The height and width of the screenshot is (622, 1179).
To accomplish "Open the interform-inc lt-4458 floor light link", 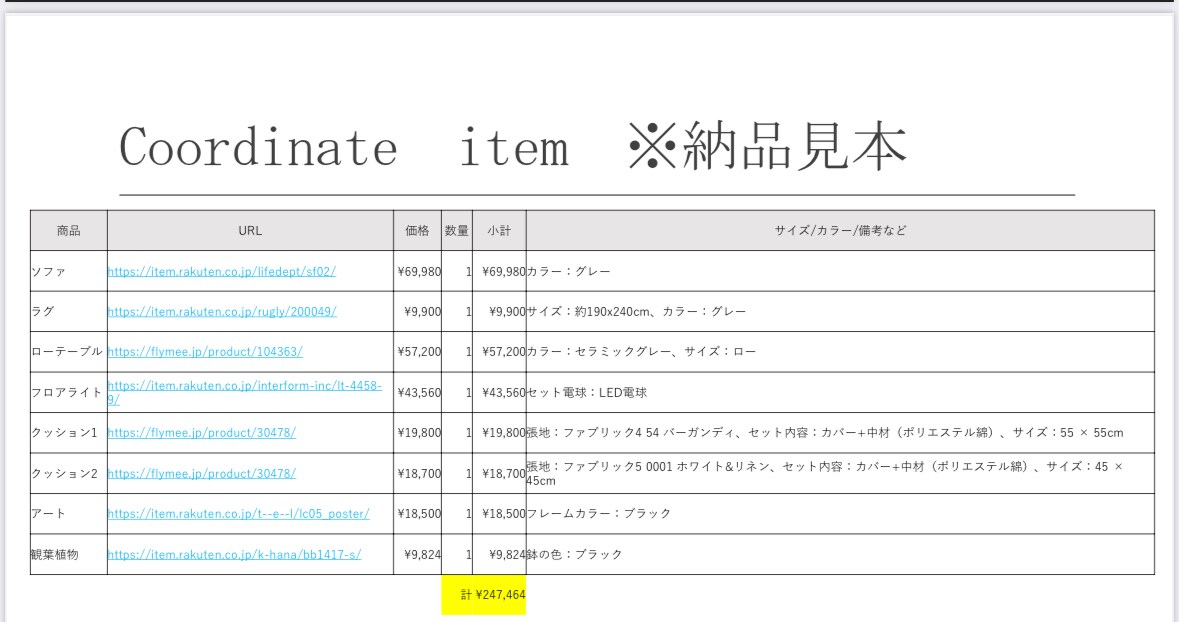I will point(244,393).
